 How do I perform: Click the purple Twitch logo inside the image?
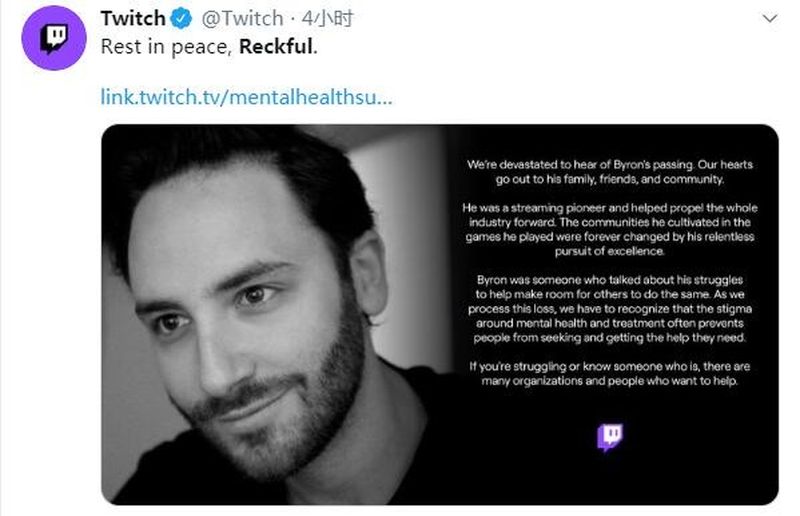(610, 437)
